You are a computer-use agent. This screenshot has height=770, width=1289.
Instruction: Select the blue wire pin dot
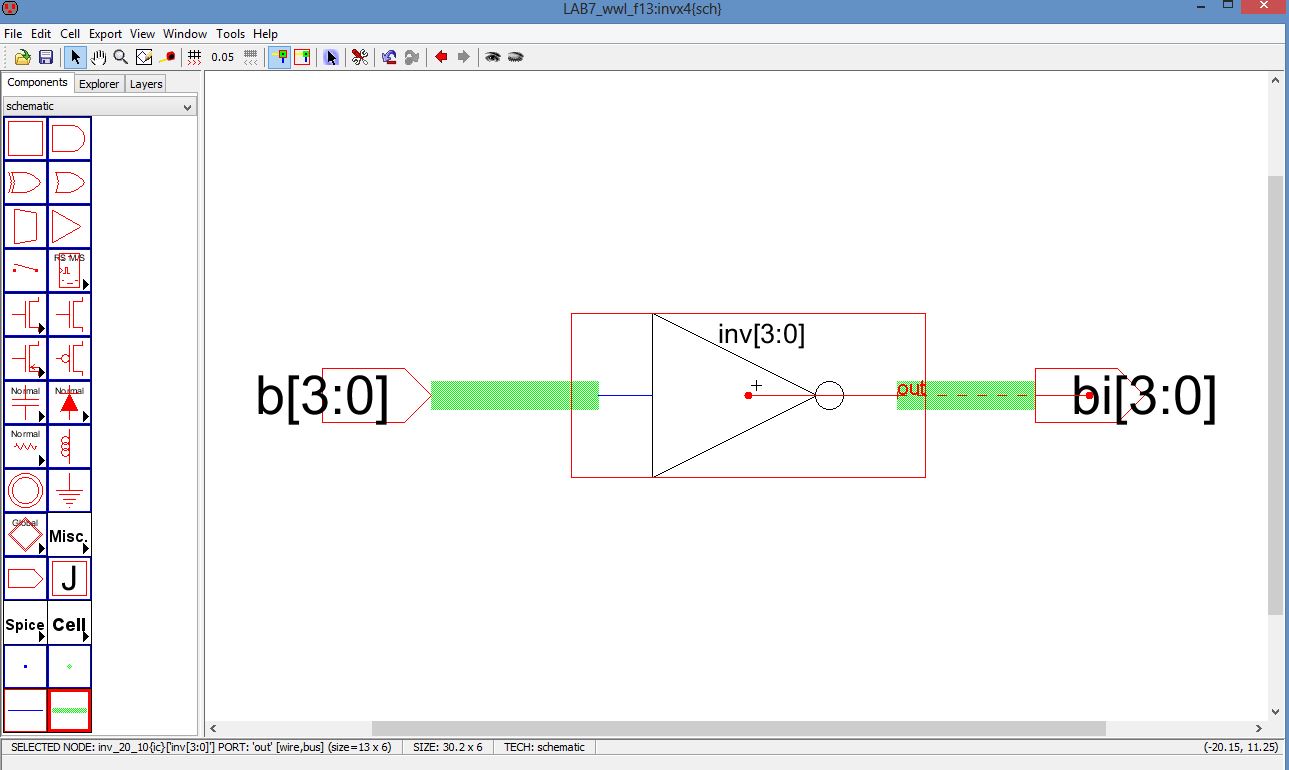(26, 667)
